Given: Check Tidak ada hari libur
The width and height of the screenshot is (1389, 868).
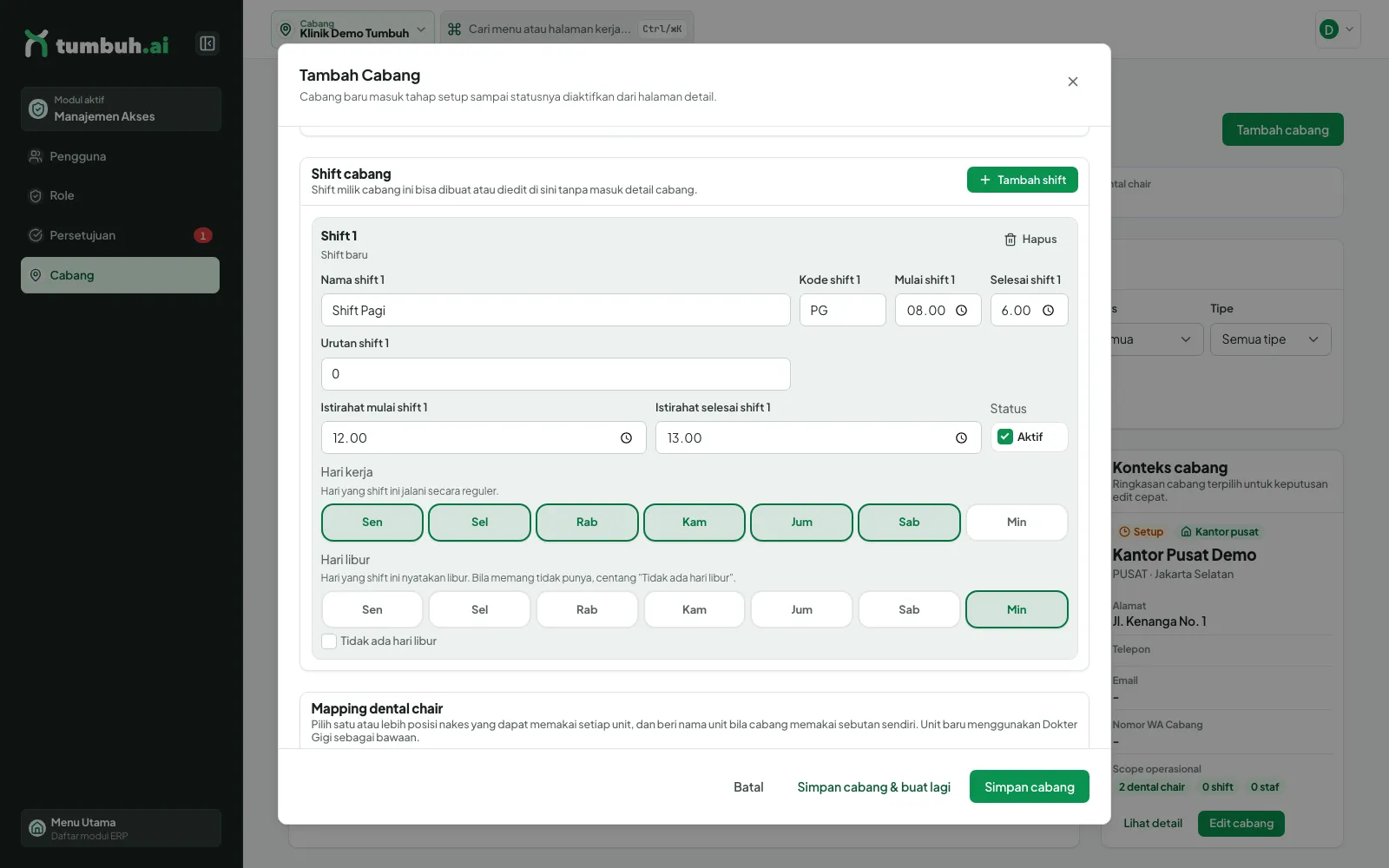Looking at the screenshot, I should (x=329, y=641).
